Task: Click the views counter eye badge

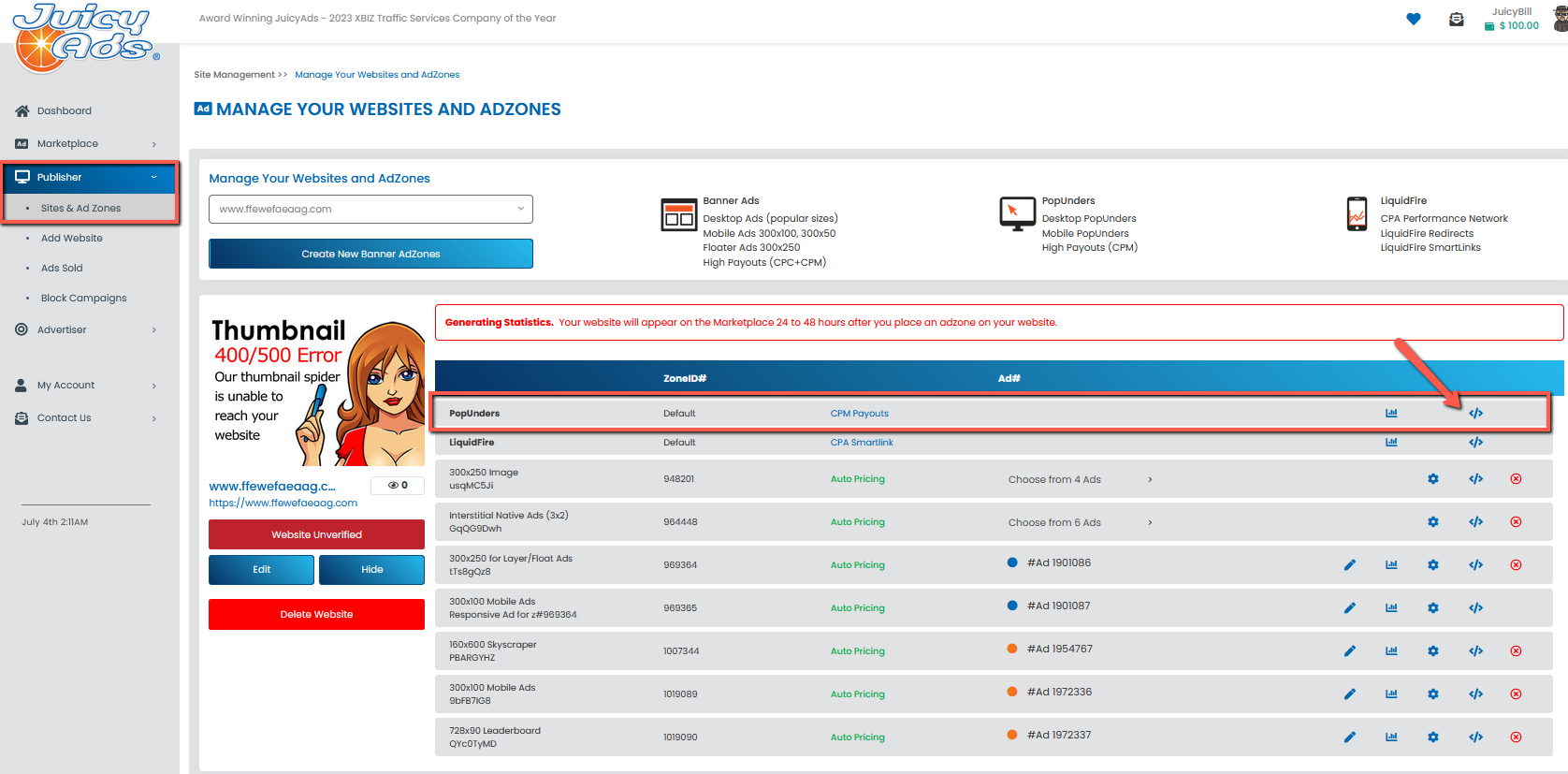Action: pos(398,486)
